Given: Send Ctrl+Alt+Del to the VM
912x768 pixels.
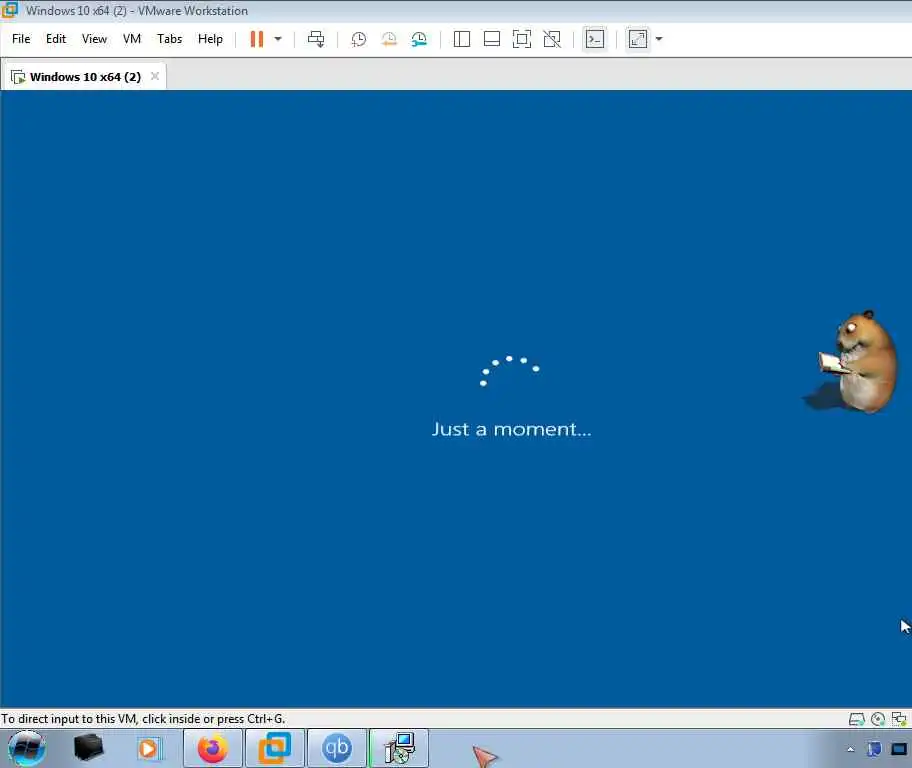Looking at the screenshot, I should (x=316, y=39).
